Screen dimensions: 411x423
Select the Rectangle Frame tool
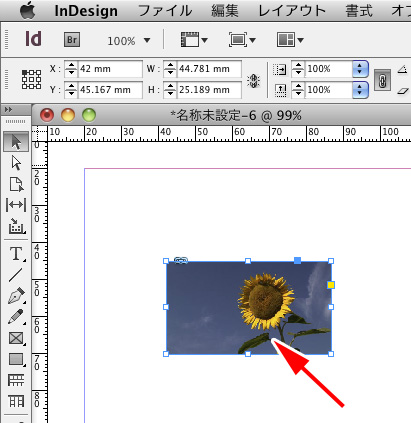tap(16, 338)
